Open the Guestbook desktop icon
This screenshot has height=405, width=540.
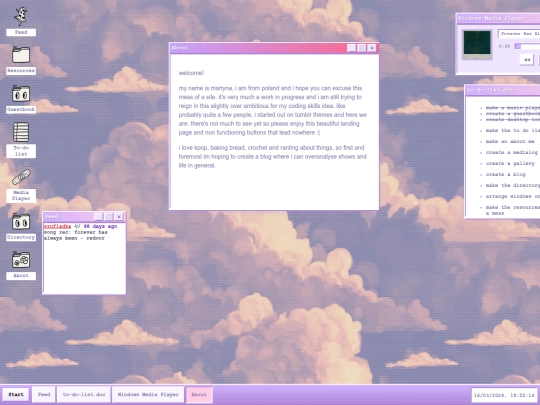click(x=21, y=99)
